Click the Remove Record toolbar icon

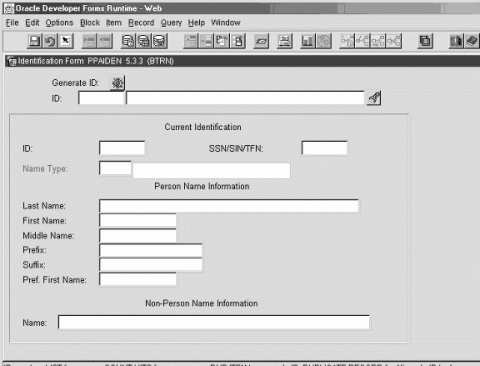tap(105, 41)
